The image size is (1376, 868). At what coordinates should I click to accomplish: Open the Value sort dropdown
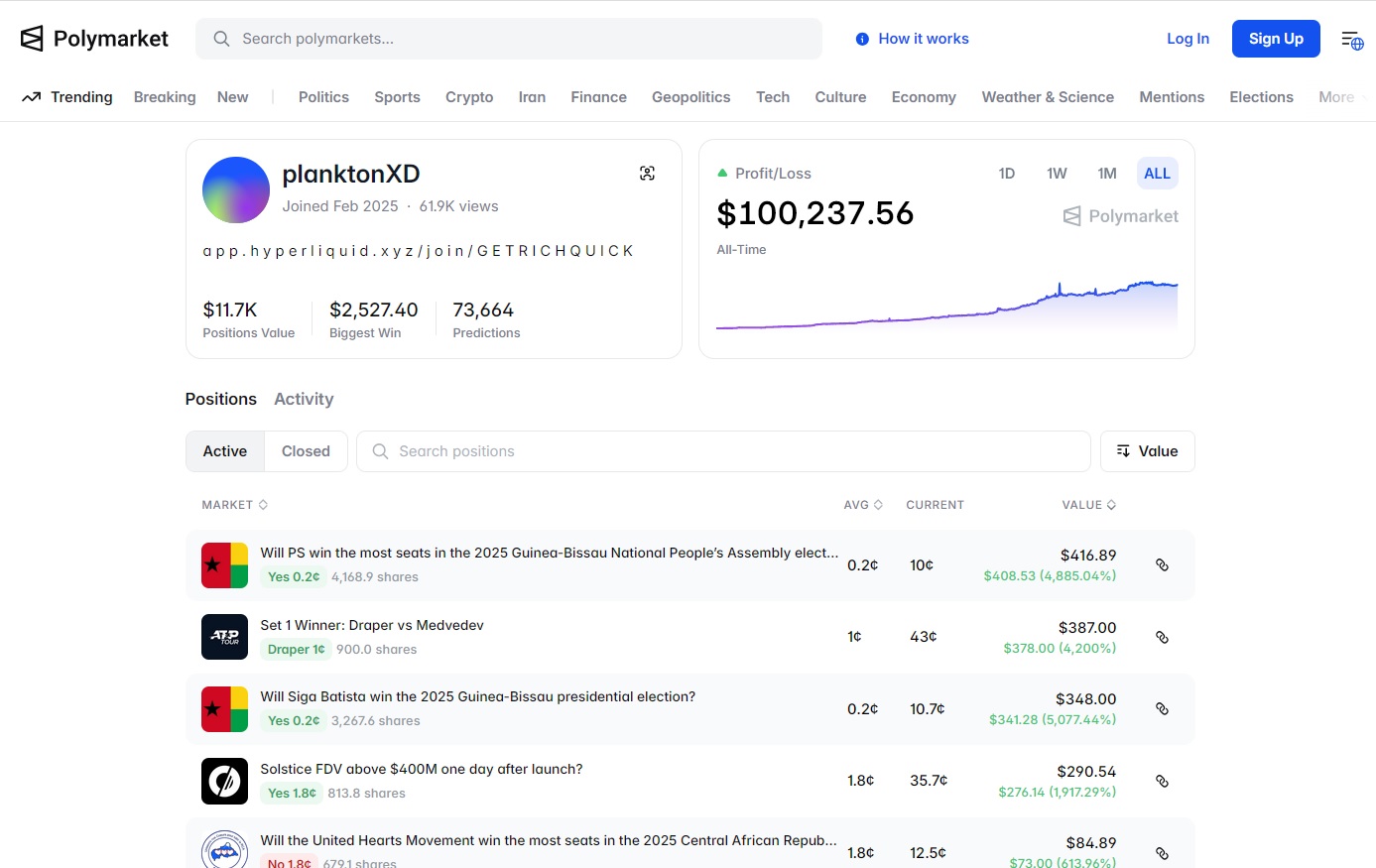[x=1147, y=451]
